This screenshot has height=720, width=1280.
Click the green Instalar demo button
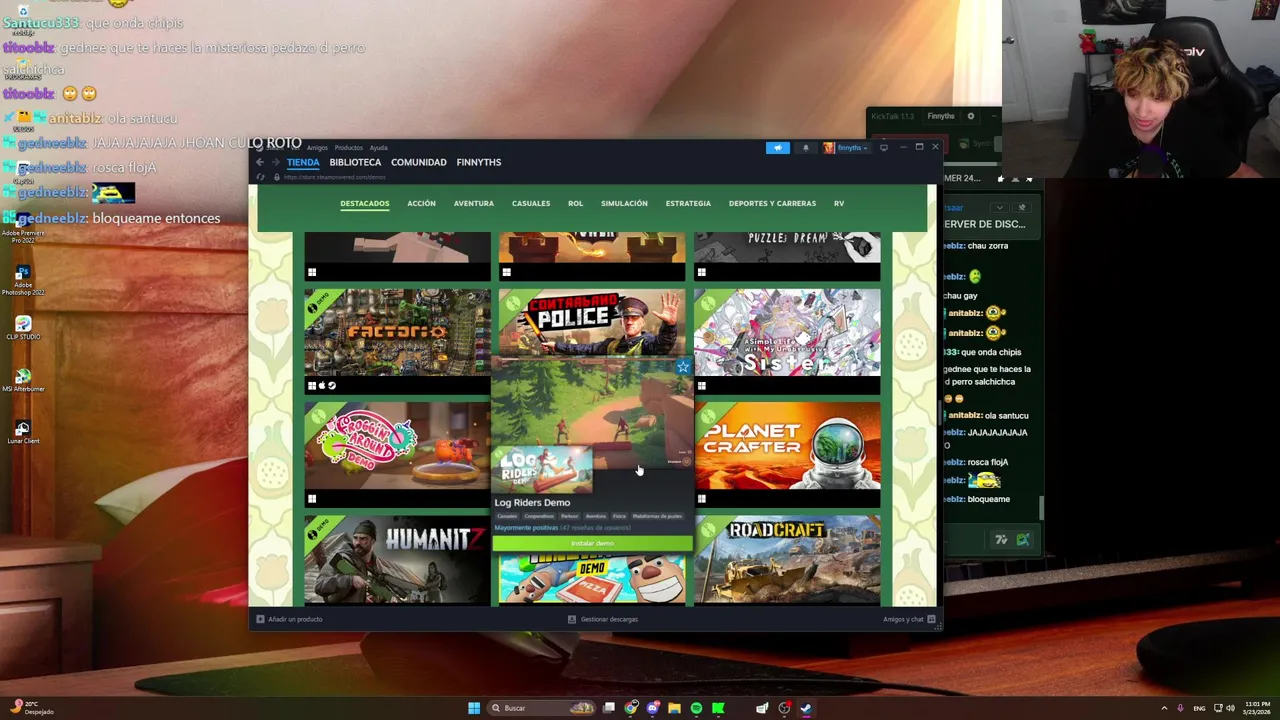592,543
